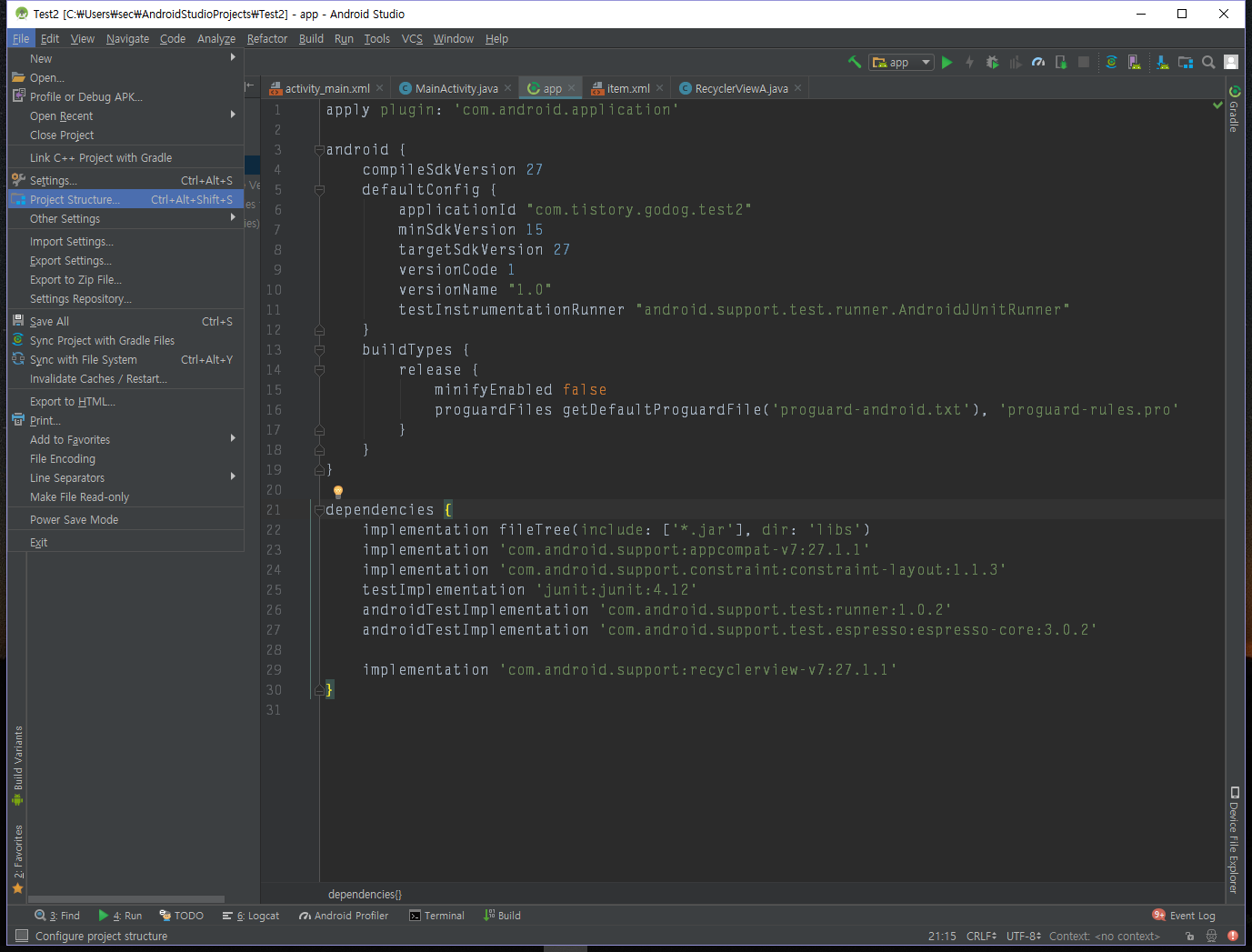Select Project Structure... in File menu
Viewport: 1252px width, 952px height.
[125, 199]
